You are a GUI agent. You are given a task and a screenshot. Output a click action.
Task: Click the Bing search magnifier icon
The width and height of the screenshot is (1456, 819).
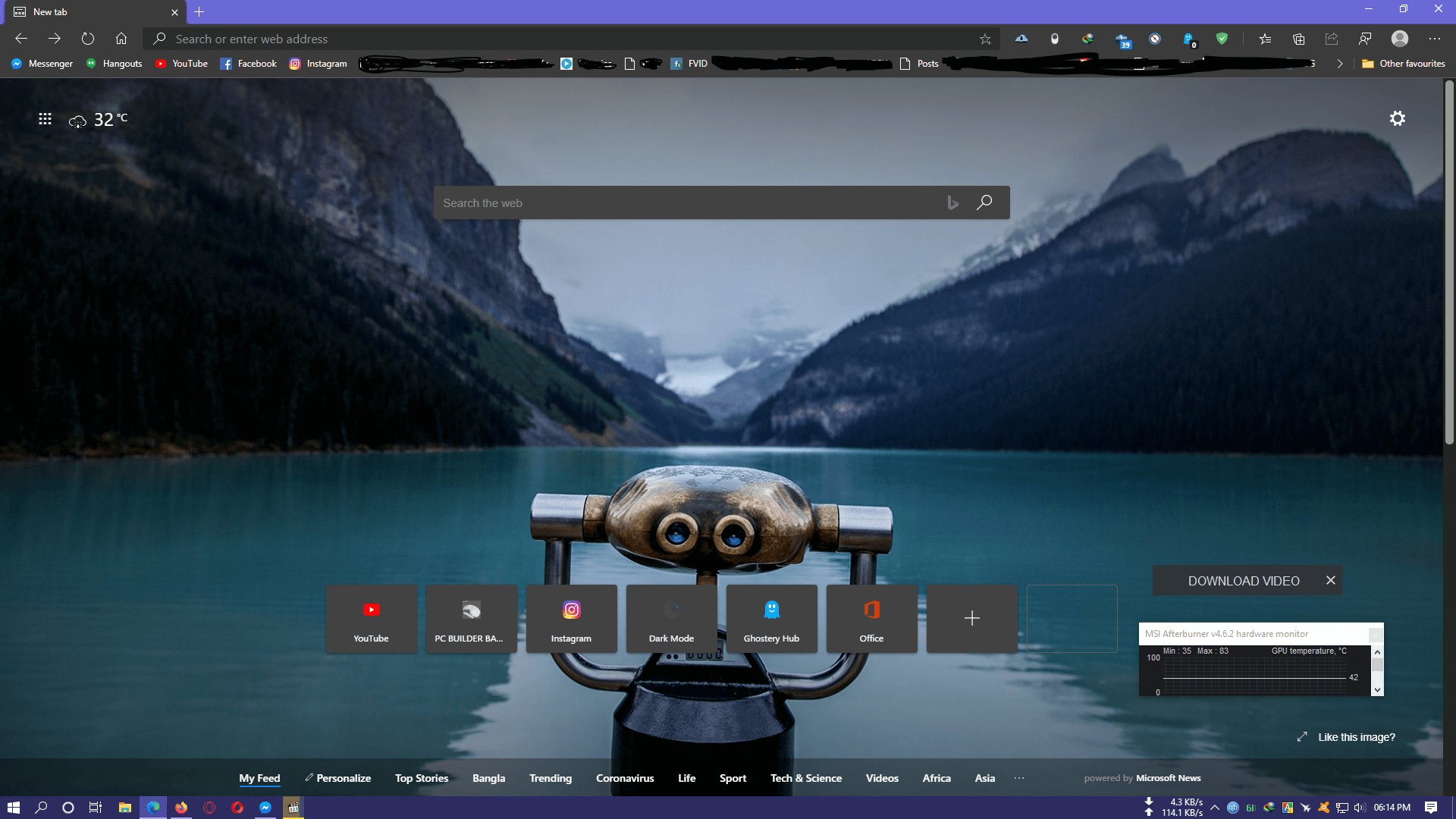(x=984, y=202)
